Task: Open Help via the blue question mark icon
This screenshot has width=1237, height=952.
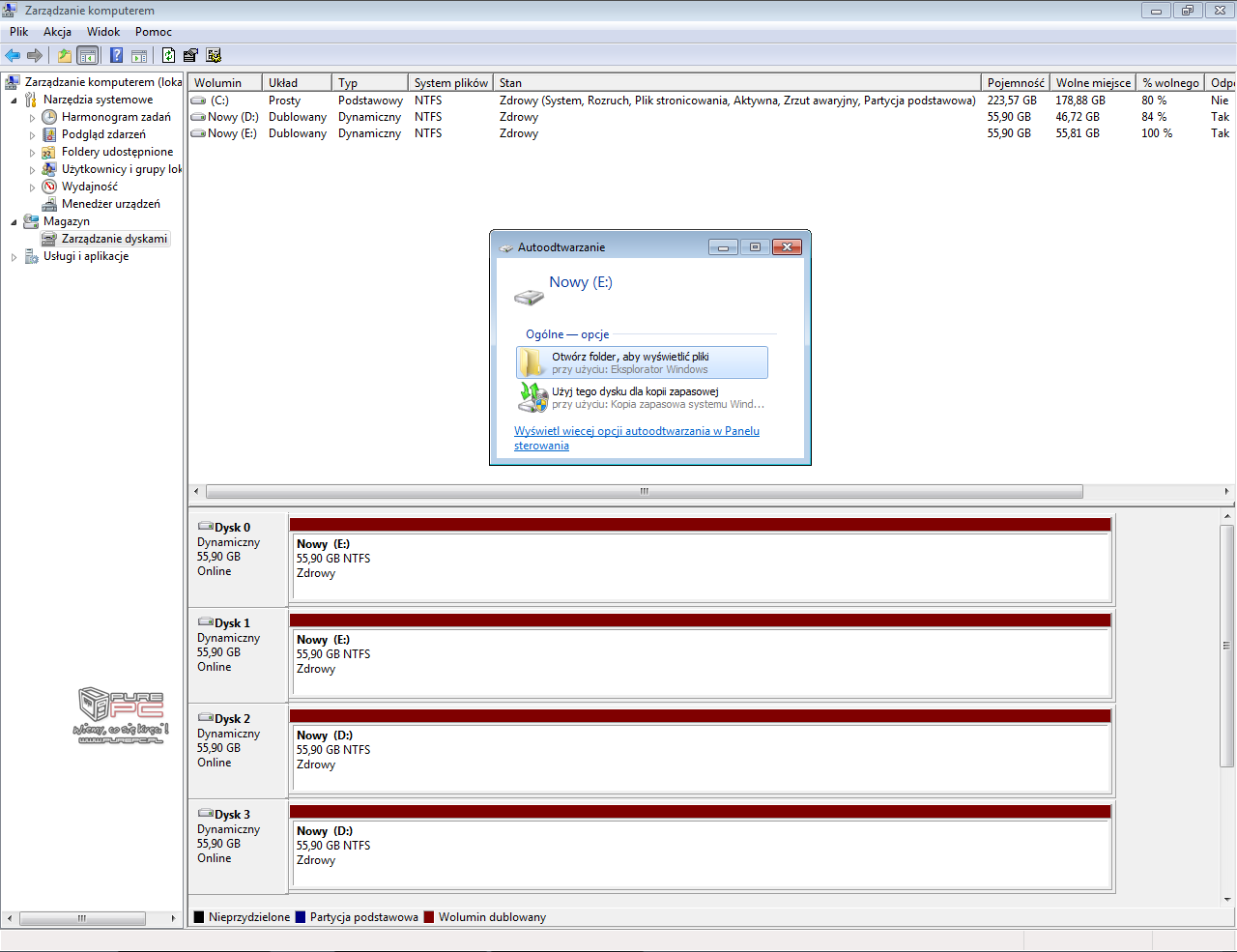Action: 116,55
